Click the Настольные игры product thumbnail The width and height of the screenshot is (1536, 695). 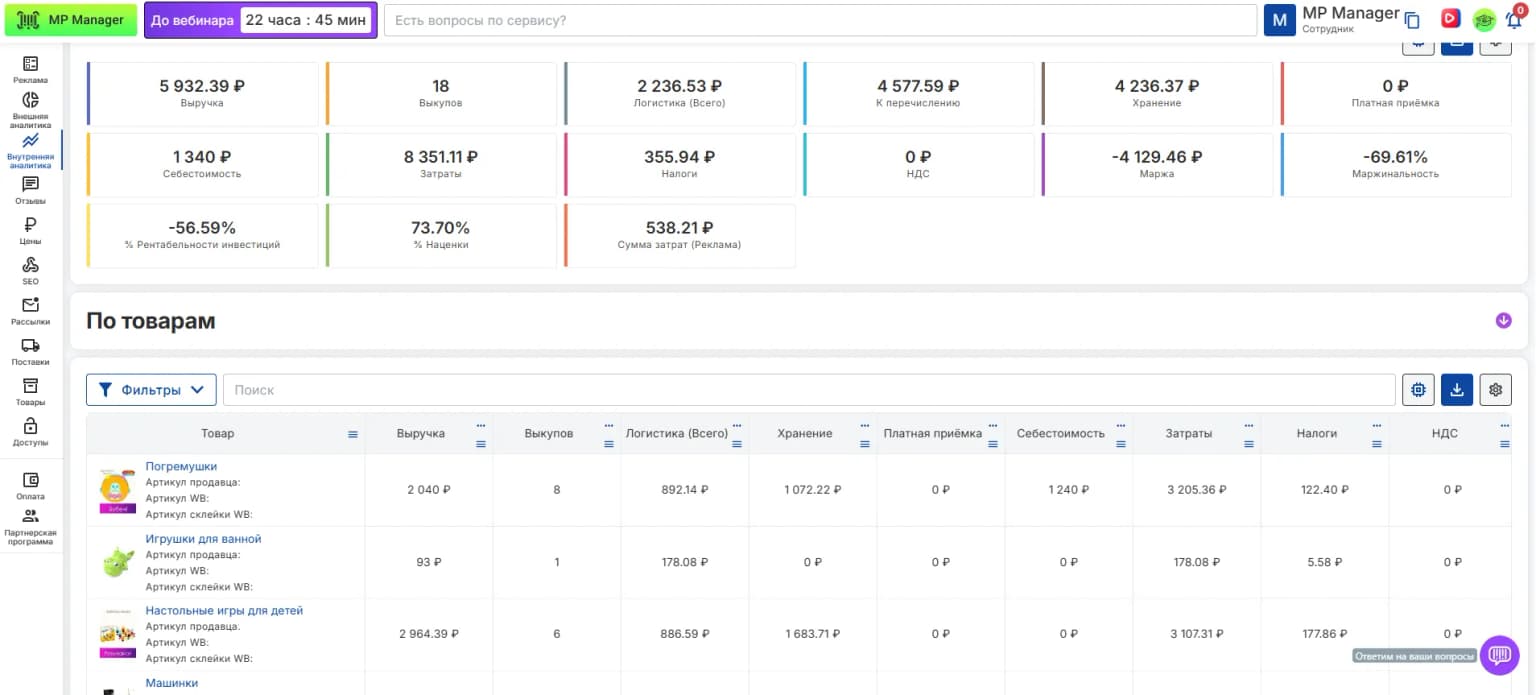tap(118, 634)
